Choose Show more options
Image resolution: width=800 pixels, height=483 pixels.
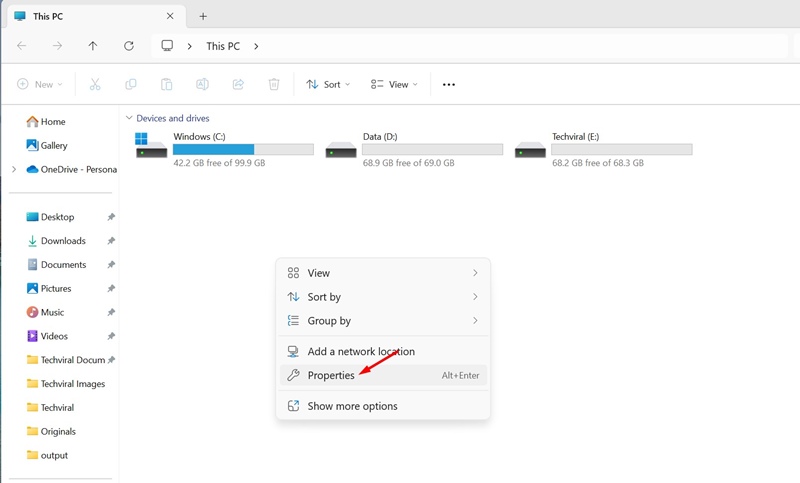coord(383,406)
